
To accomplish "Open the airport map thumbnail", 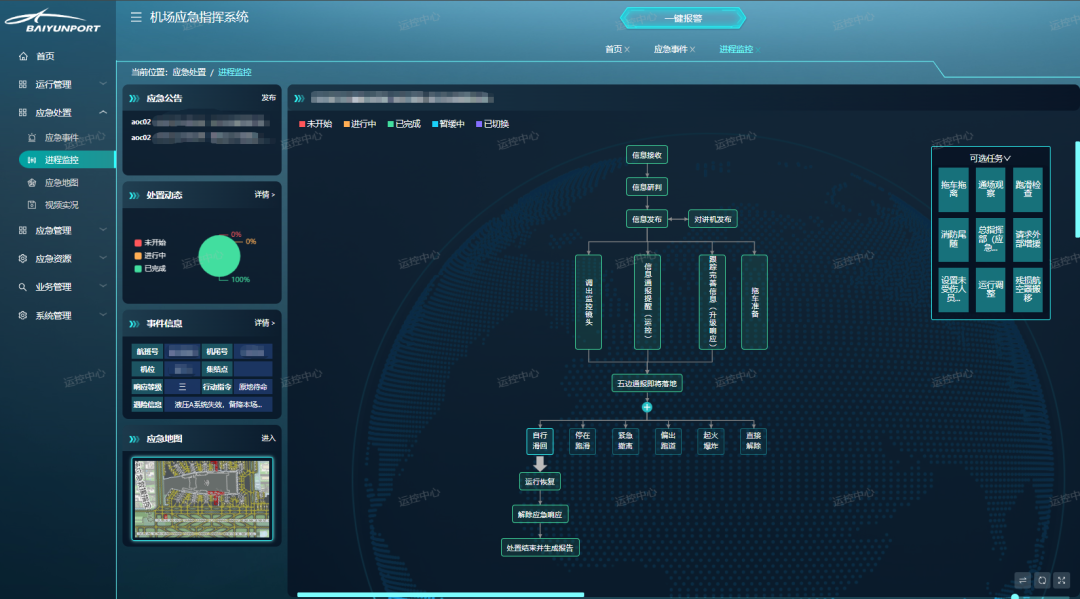I will click(202, 499).
